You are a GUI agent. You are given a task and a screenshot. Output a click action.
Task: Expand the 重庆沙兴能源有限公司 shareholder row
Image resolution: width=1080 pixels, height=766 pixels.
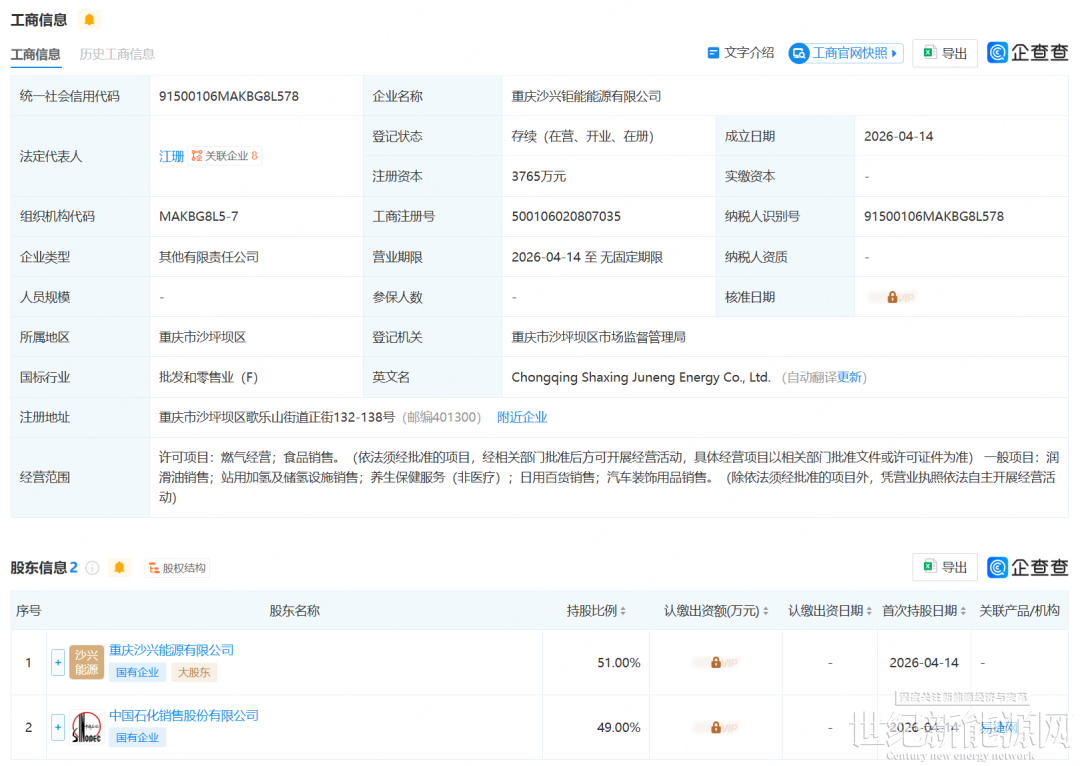[58, 662]
